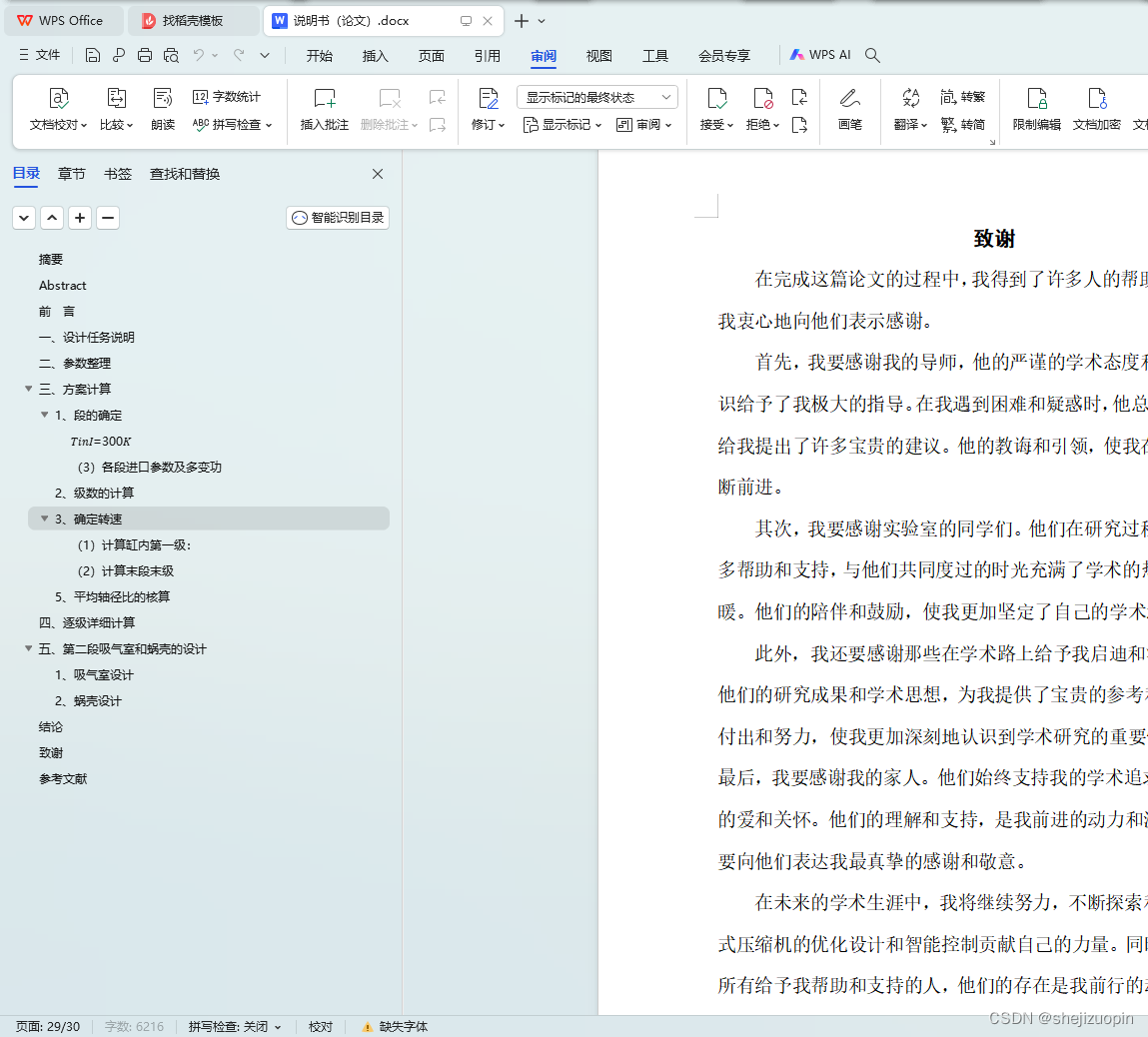Open the 文件 menu
The image size is (1148, 1037).
(x=40, y=55)
